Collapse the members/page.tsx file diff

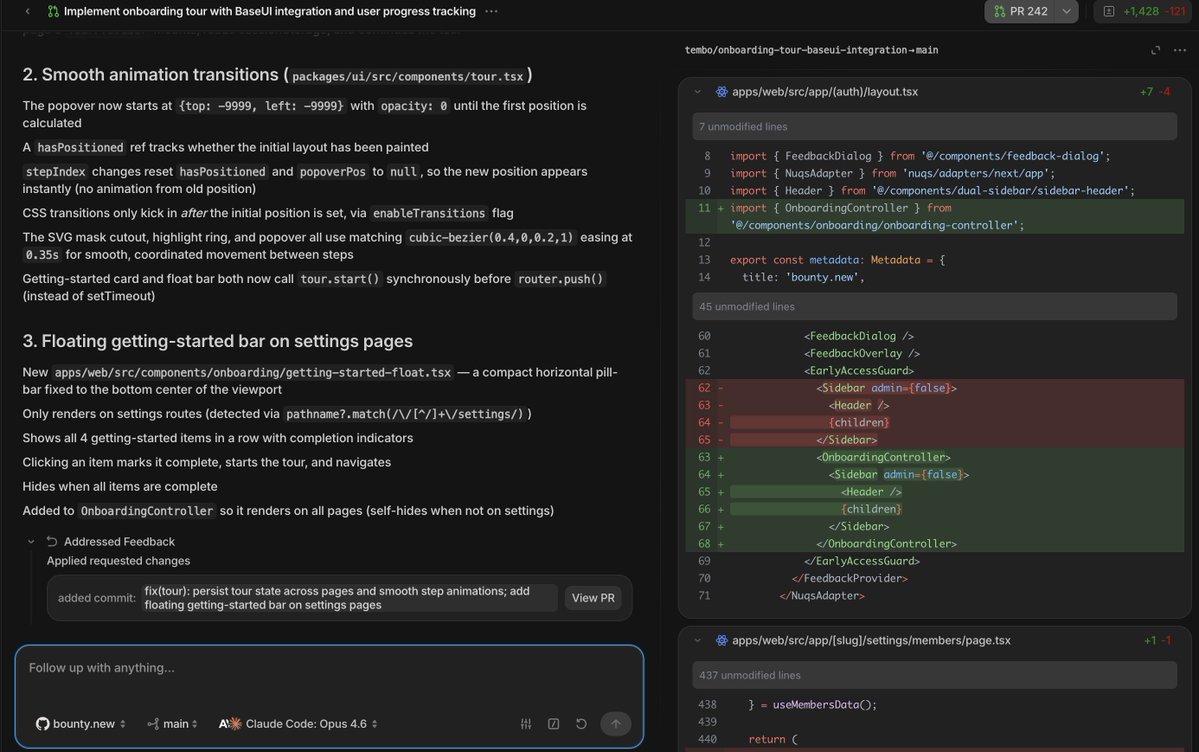coord(697,640)
